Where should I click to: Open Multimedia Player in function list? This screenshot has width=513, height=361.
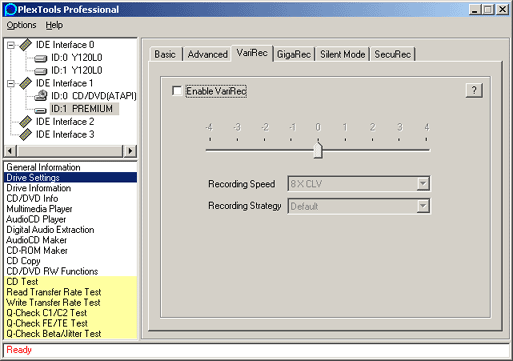click(x=70, y=209)
